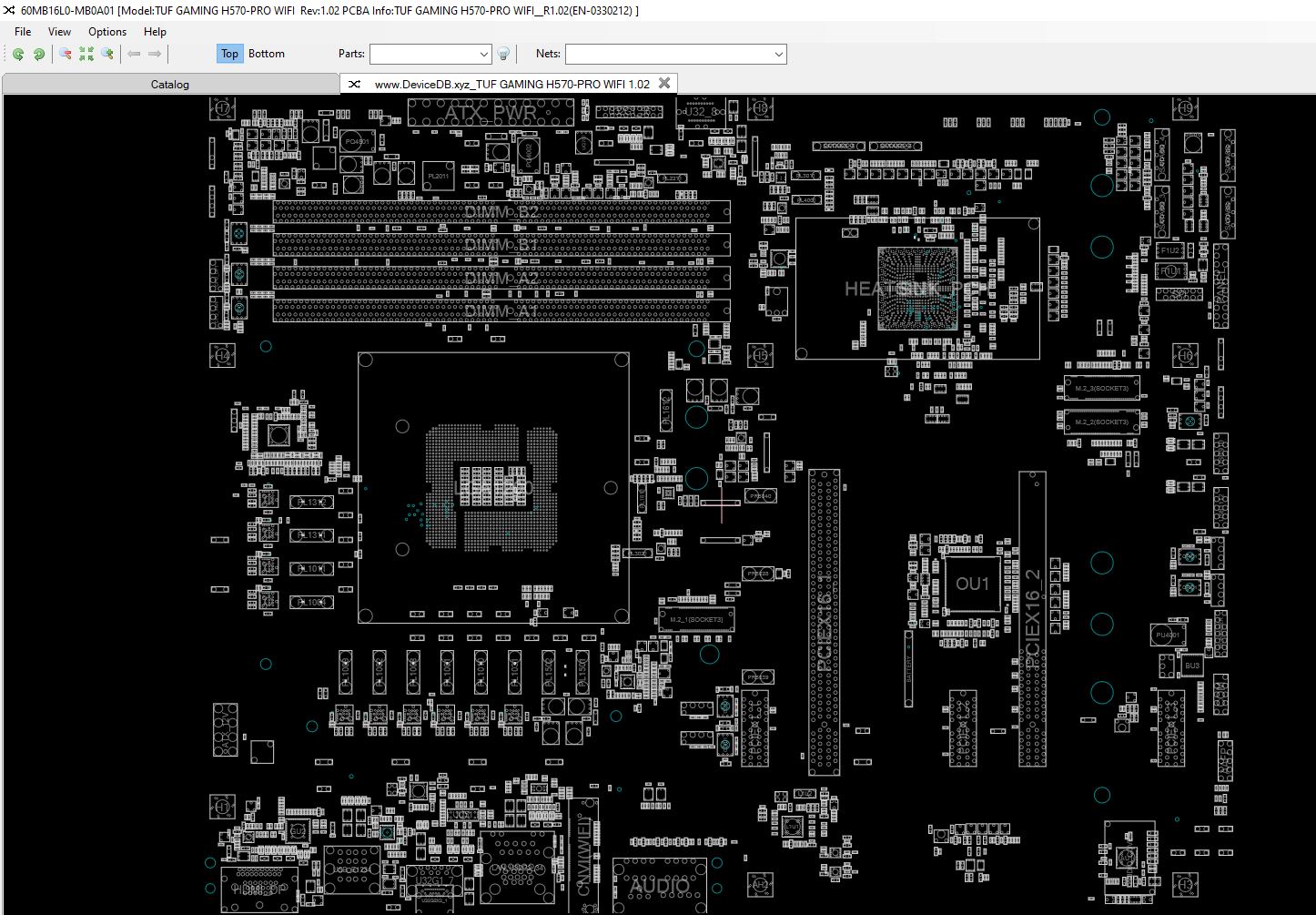Show the Top side of the board
Image resolution: width=1316 pixels, height=915 pixels.
click(x=229, y=54)
